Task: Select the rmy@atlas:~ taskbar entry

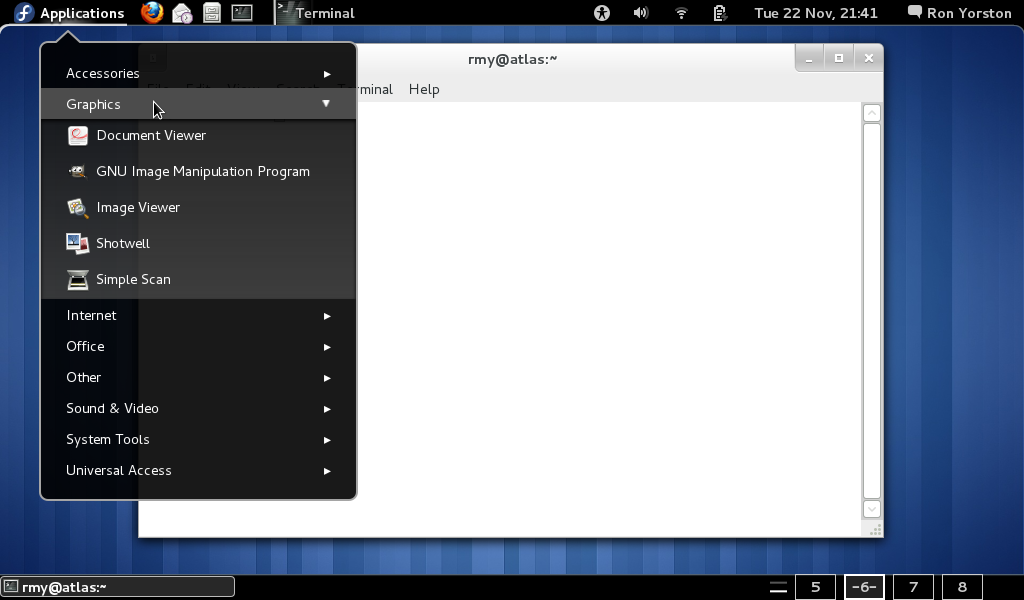Action: 117,587
